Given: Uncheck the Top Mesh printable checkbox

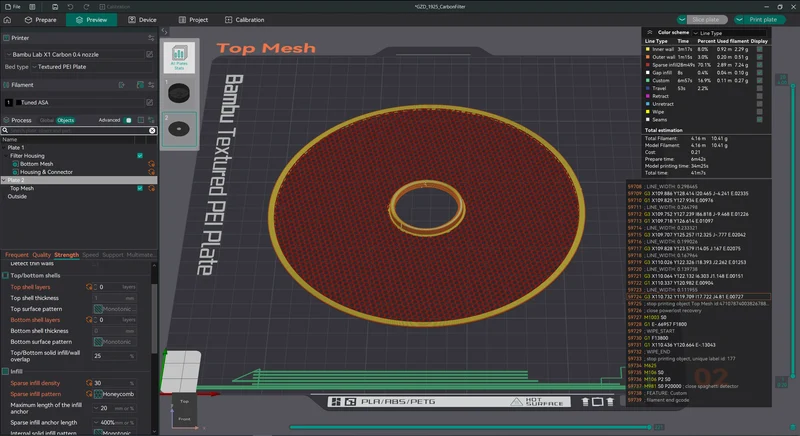Looking at the screenshot, I should 140,189.
